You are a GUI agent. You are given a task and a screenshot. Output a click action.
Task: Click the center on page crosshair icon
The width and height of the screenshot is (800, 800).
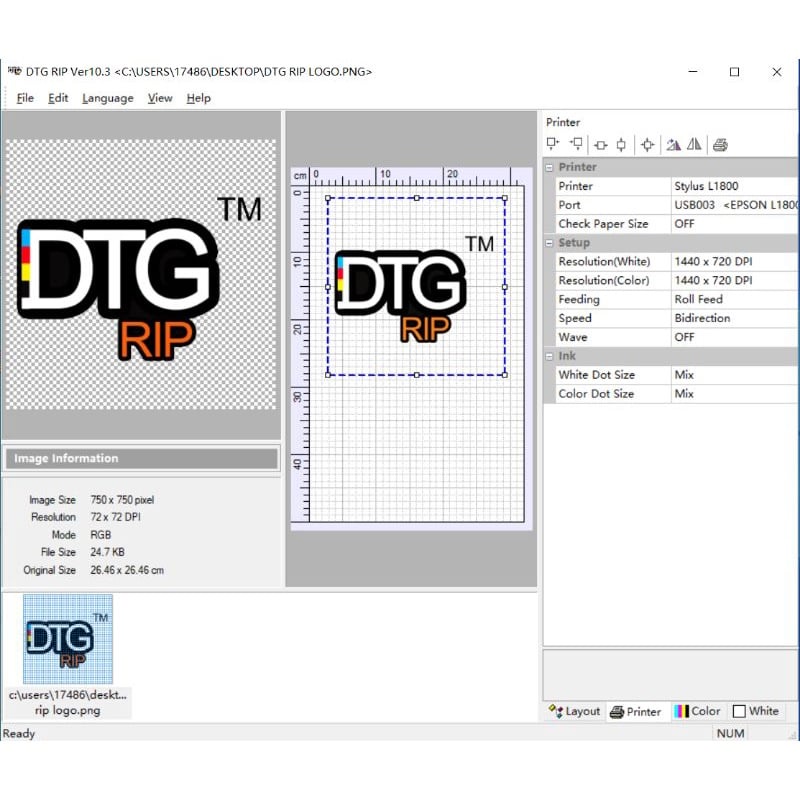(x=647, y=145)
